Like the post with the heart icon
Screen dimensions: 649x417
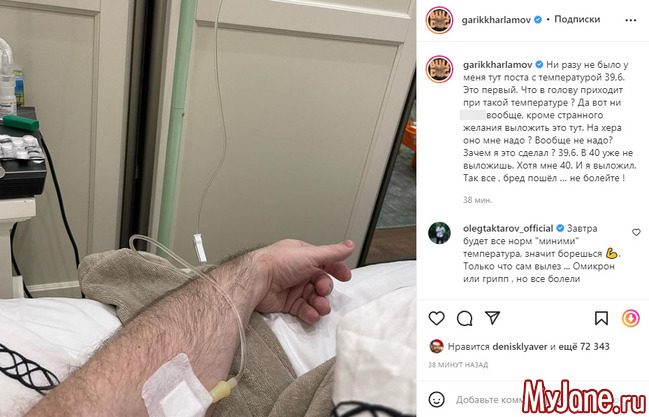pyautogui.click(x=436, y=318)
